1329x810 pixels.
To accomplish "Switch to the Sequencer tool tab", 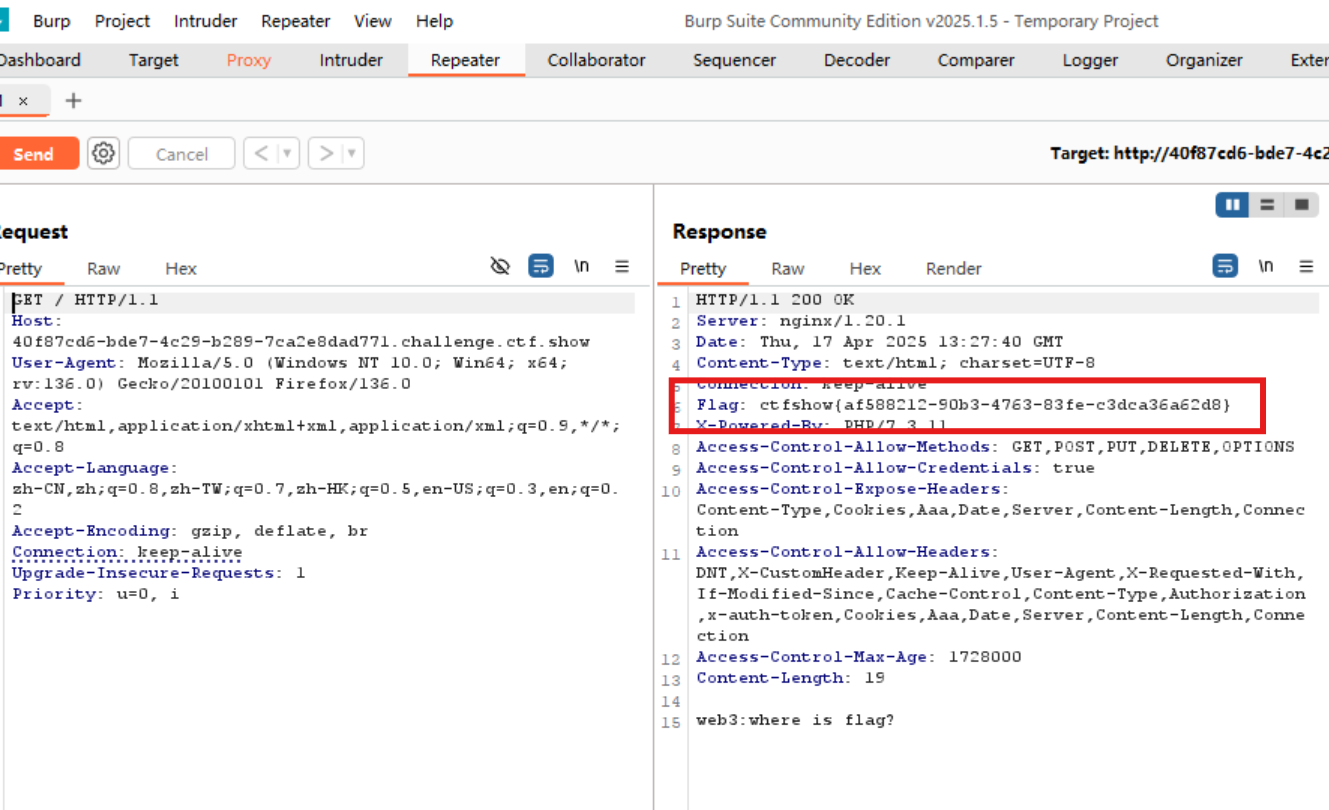I will click(734, 60).
